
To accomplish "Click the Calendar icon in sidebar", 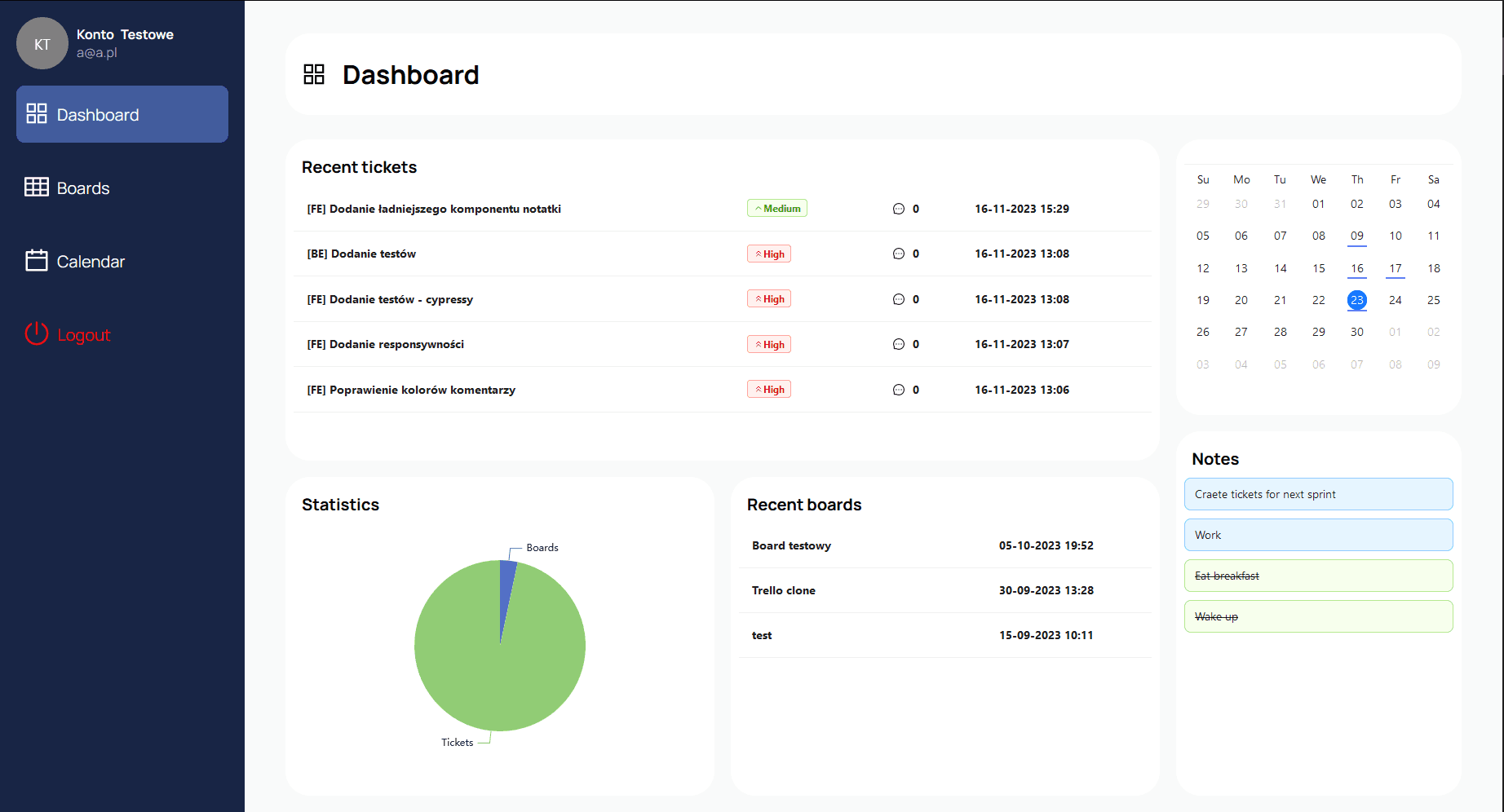I will pos(37,261).
